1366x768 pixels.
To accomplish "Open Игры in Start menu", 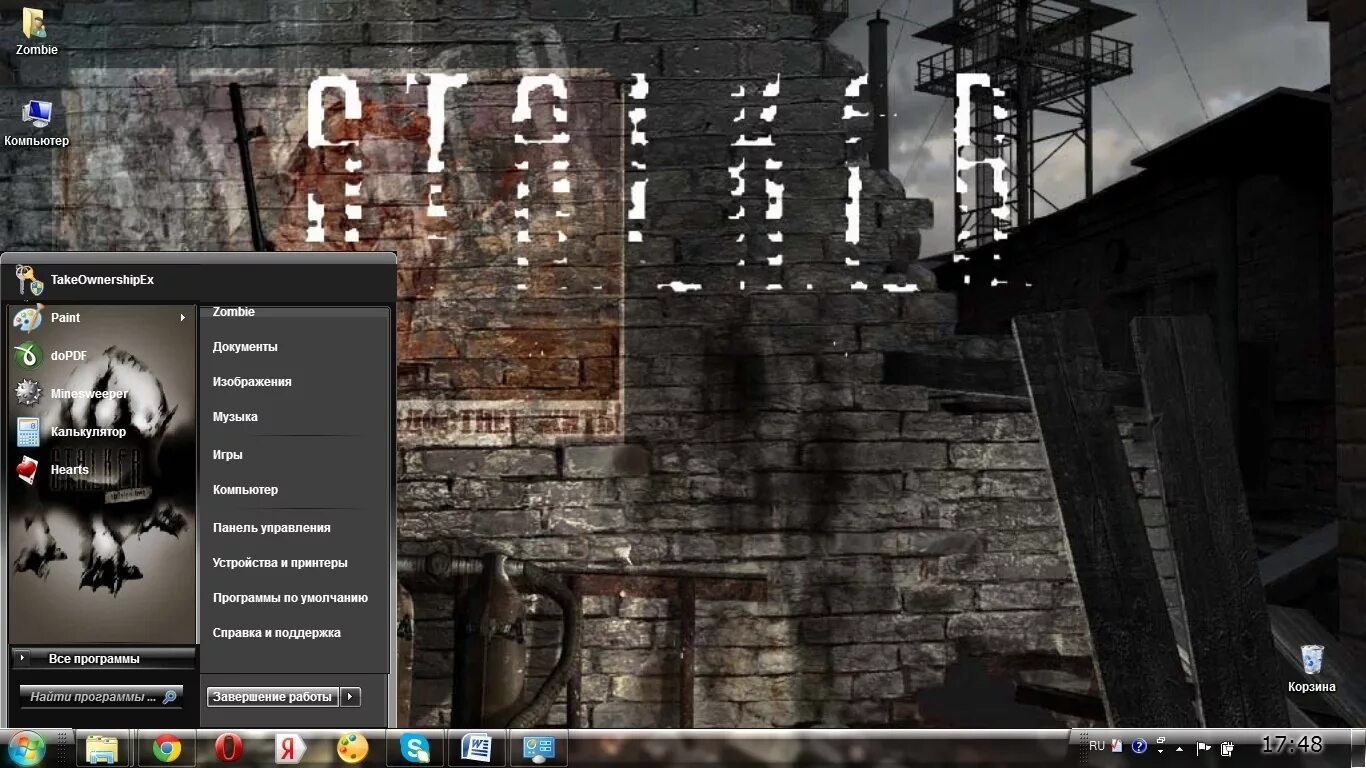I will pos(227,455).
